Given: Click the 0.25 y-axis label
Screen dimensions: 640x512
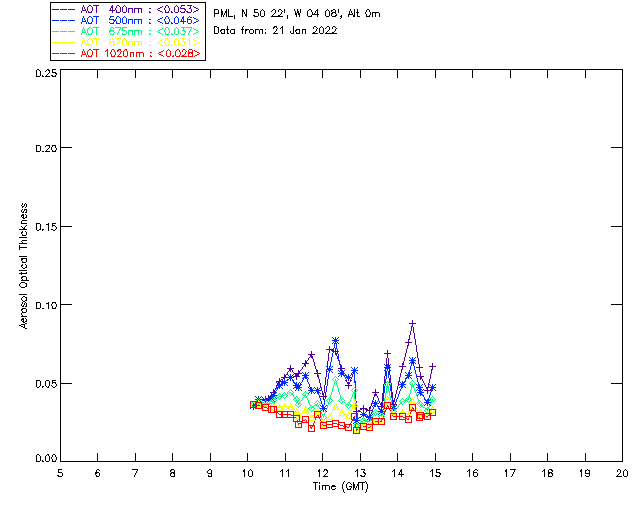Looking at the screenshot, I should tap(46, 73).
